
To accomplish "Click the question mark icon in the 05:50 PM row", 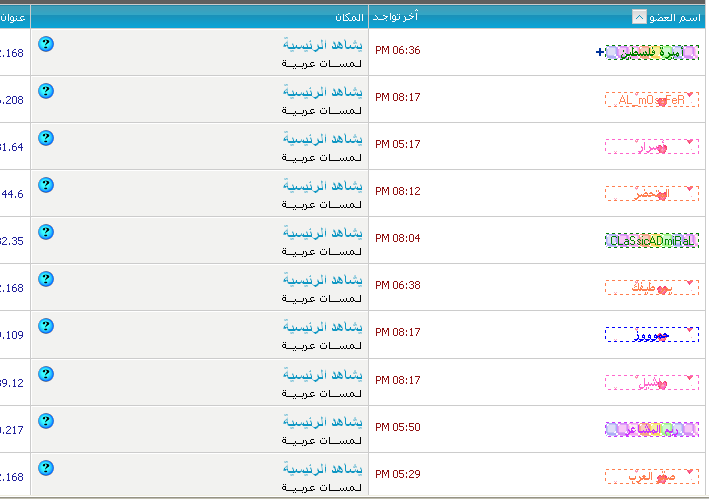I will pos(45,421).
